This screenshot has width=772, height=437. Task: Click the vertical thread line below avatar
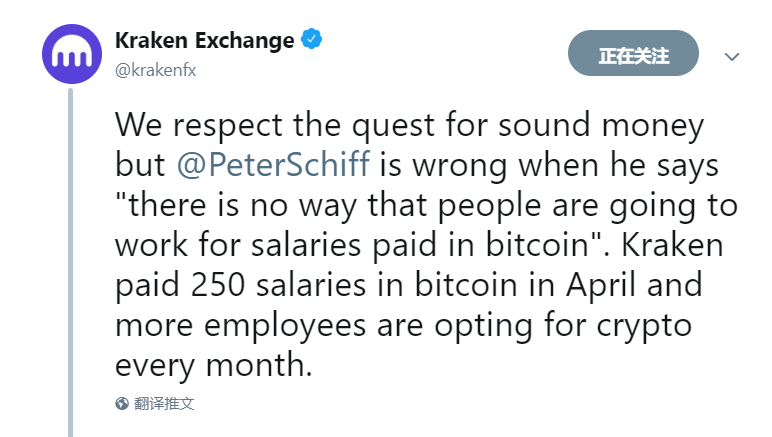coord(70,262)
